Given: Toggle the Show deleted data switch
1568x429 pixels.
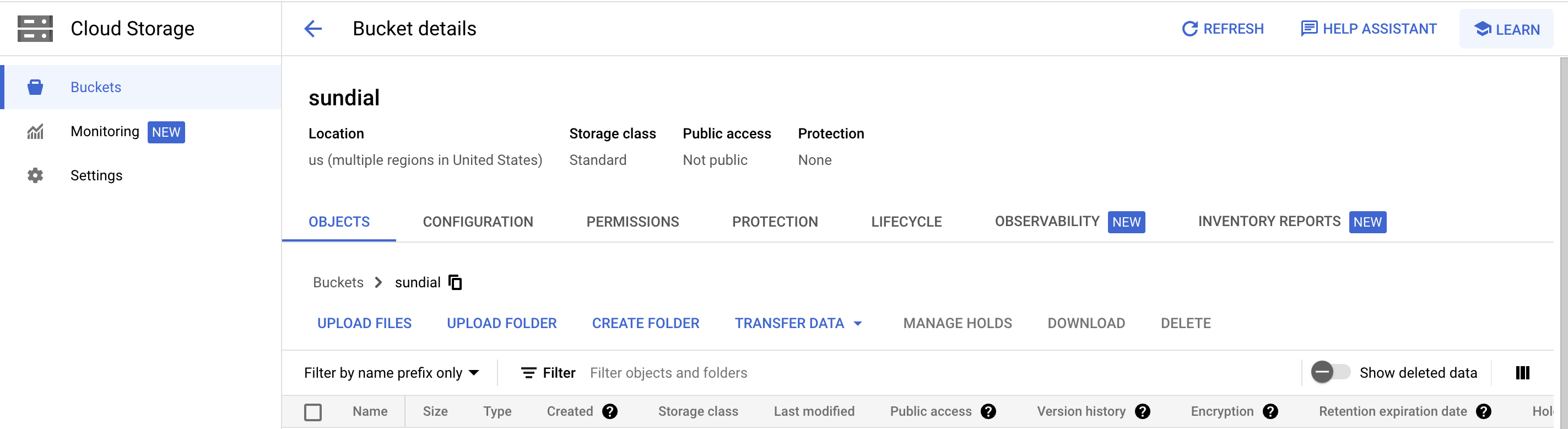Looking at the screenshot, I should tap(1331, 372).
